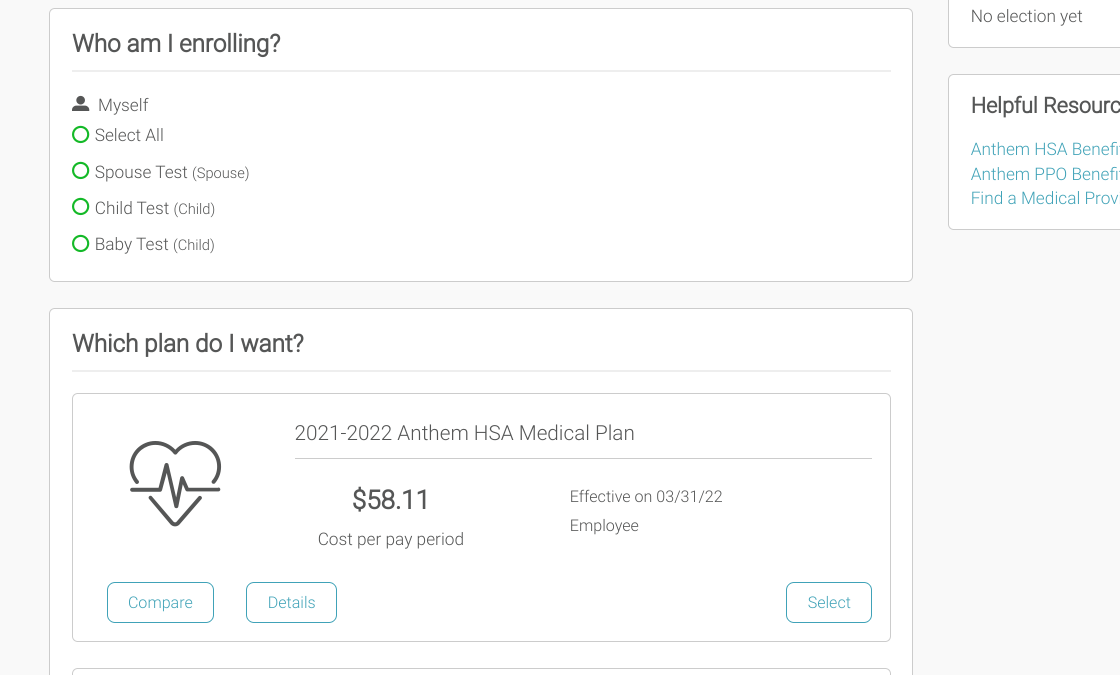Click the heart pulse plan icon
1120x675 pixels.
pos(175,483)
